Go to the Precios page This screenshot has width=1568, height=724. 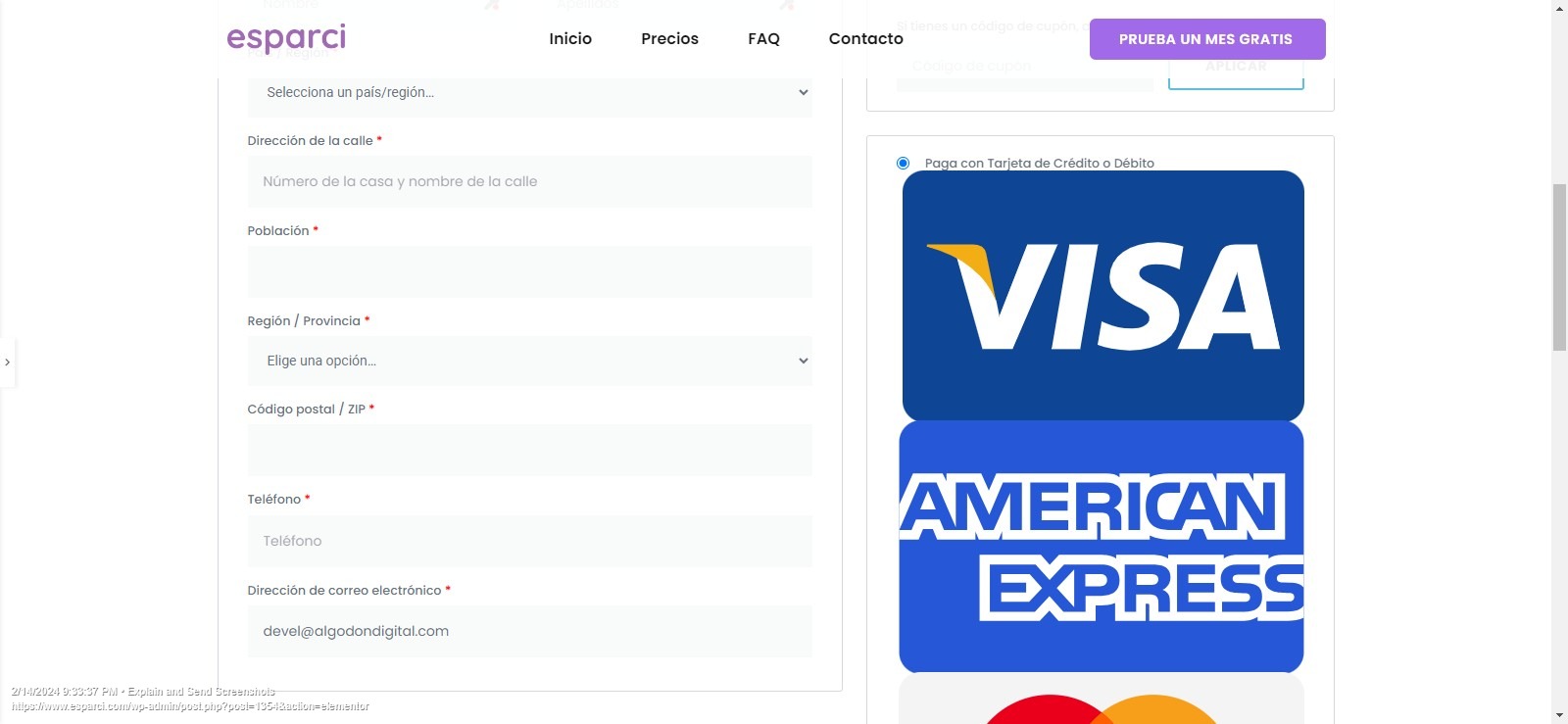point(669,39)
